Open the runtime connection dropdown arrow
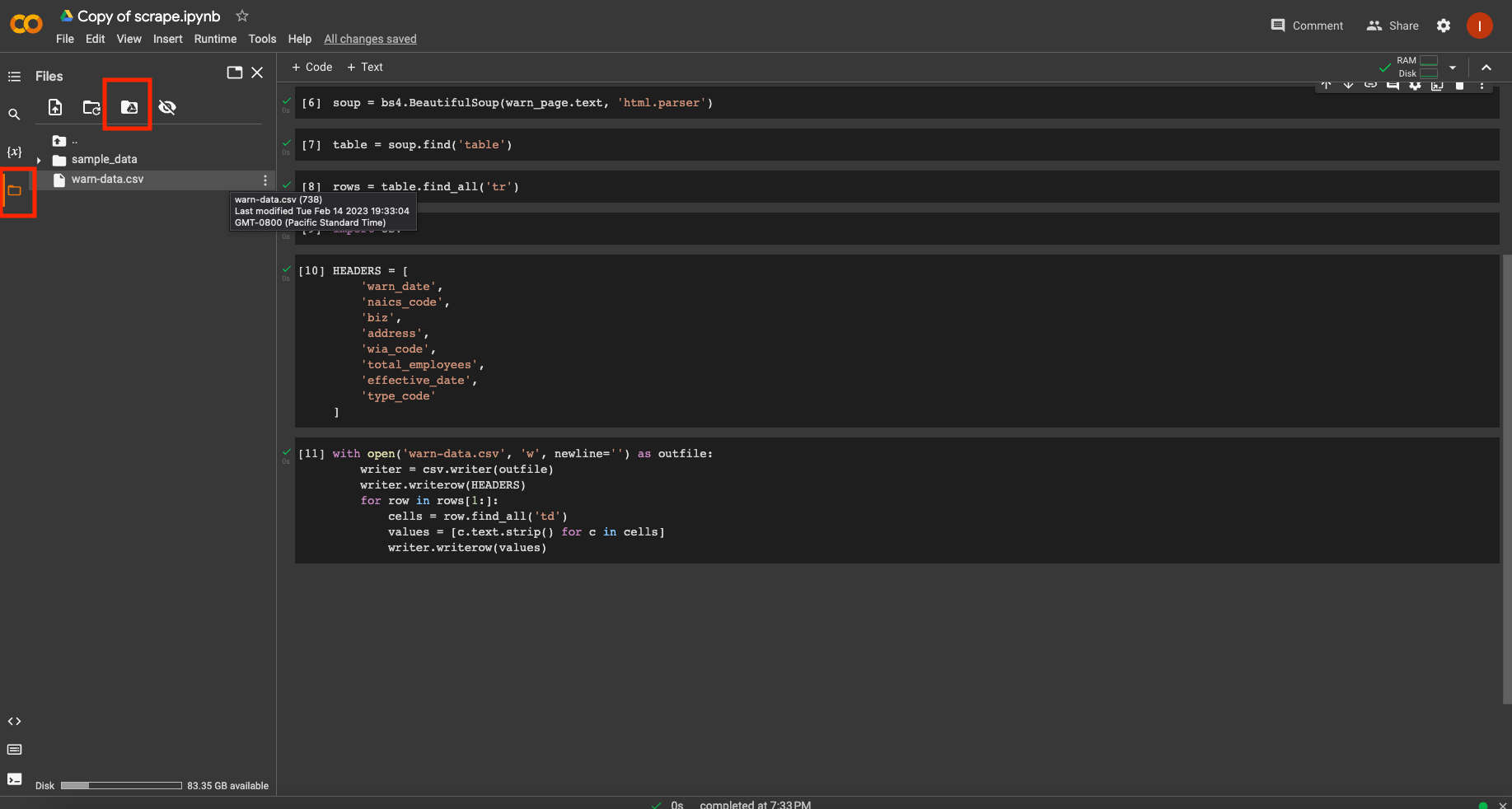This screenshot has width=1512, height=809. coord(1453,68)
